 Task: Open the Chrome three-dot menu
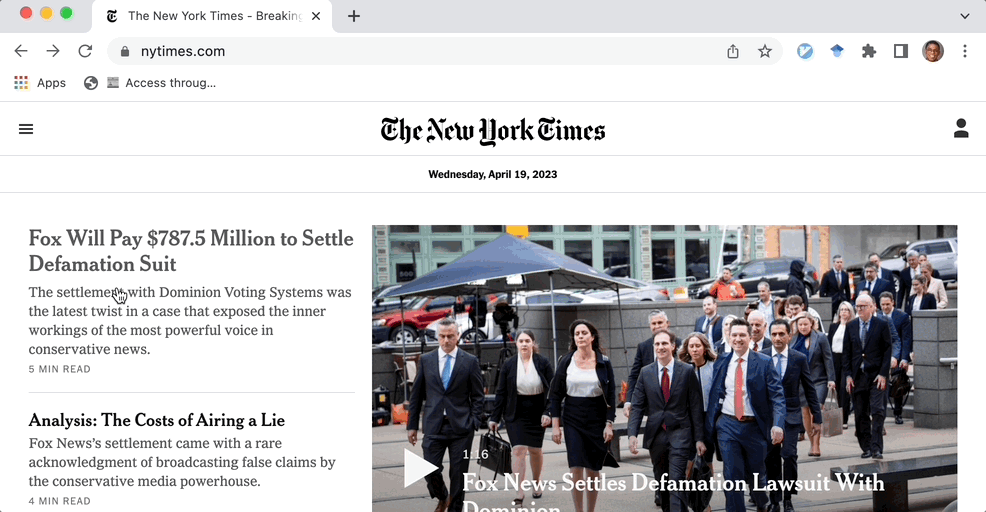(x=965, y=52)
